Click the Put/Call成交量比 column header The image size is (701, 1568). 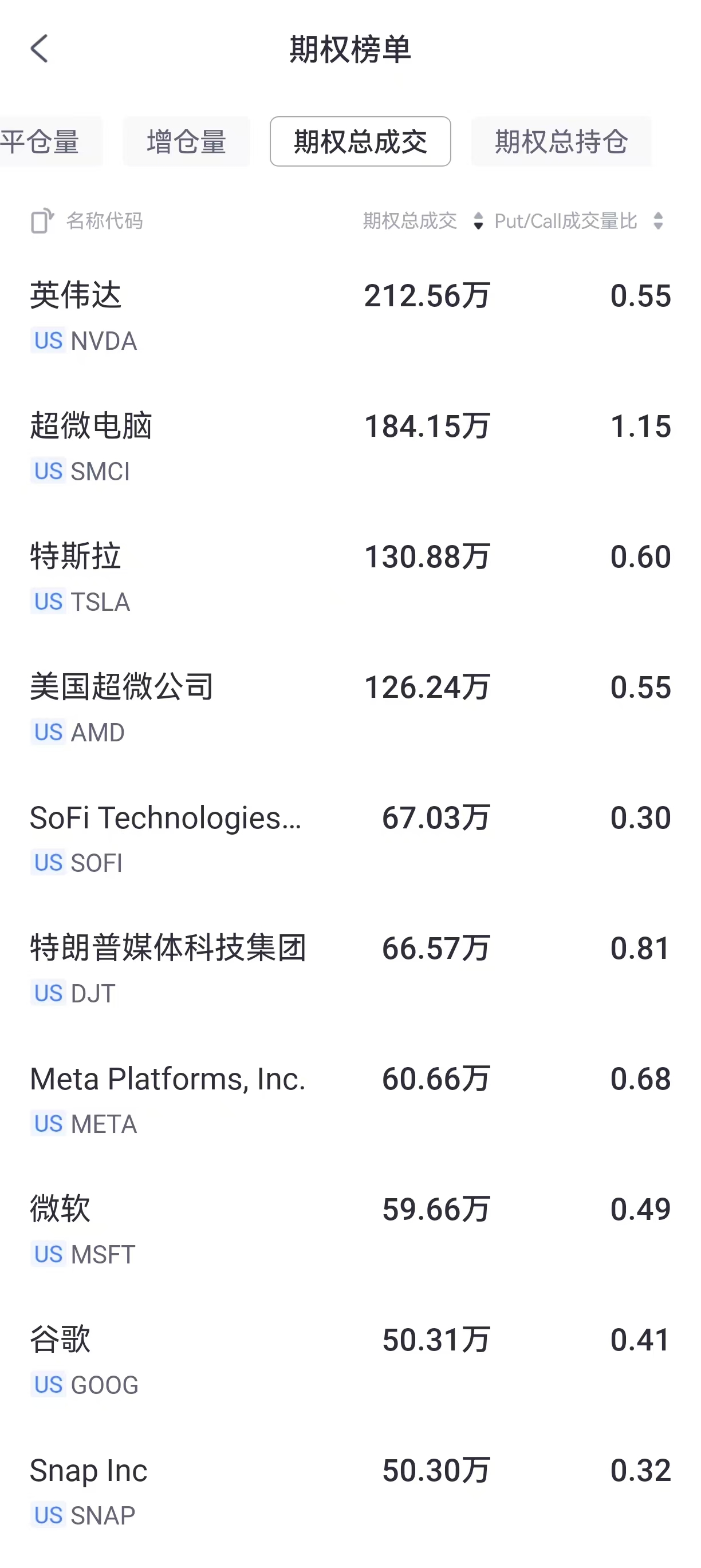coord(566,220)
